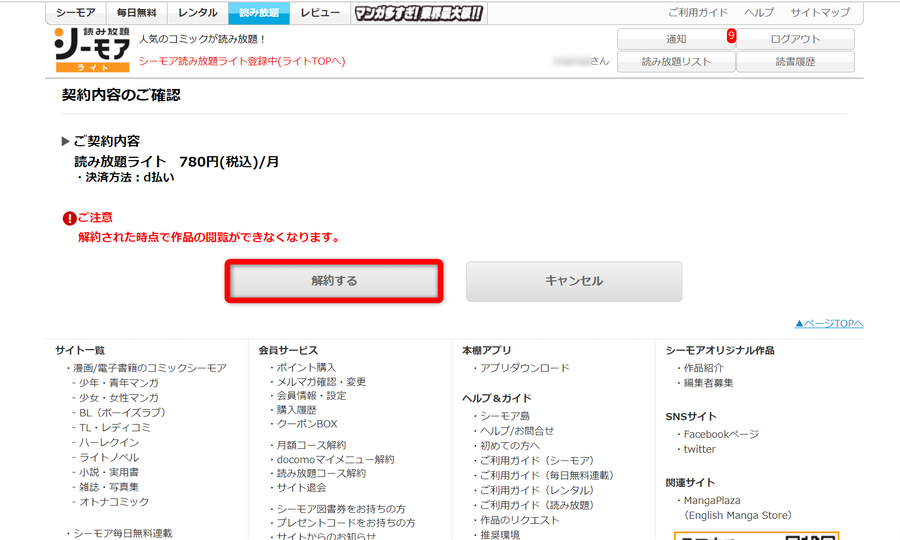This screenshot has height=540, width=900.
Task: Open the 通知 button
Action: [676, 39]
